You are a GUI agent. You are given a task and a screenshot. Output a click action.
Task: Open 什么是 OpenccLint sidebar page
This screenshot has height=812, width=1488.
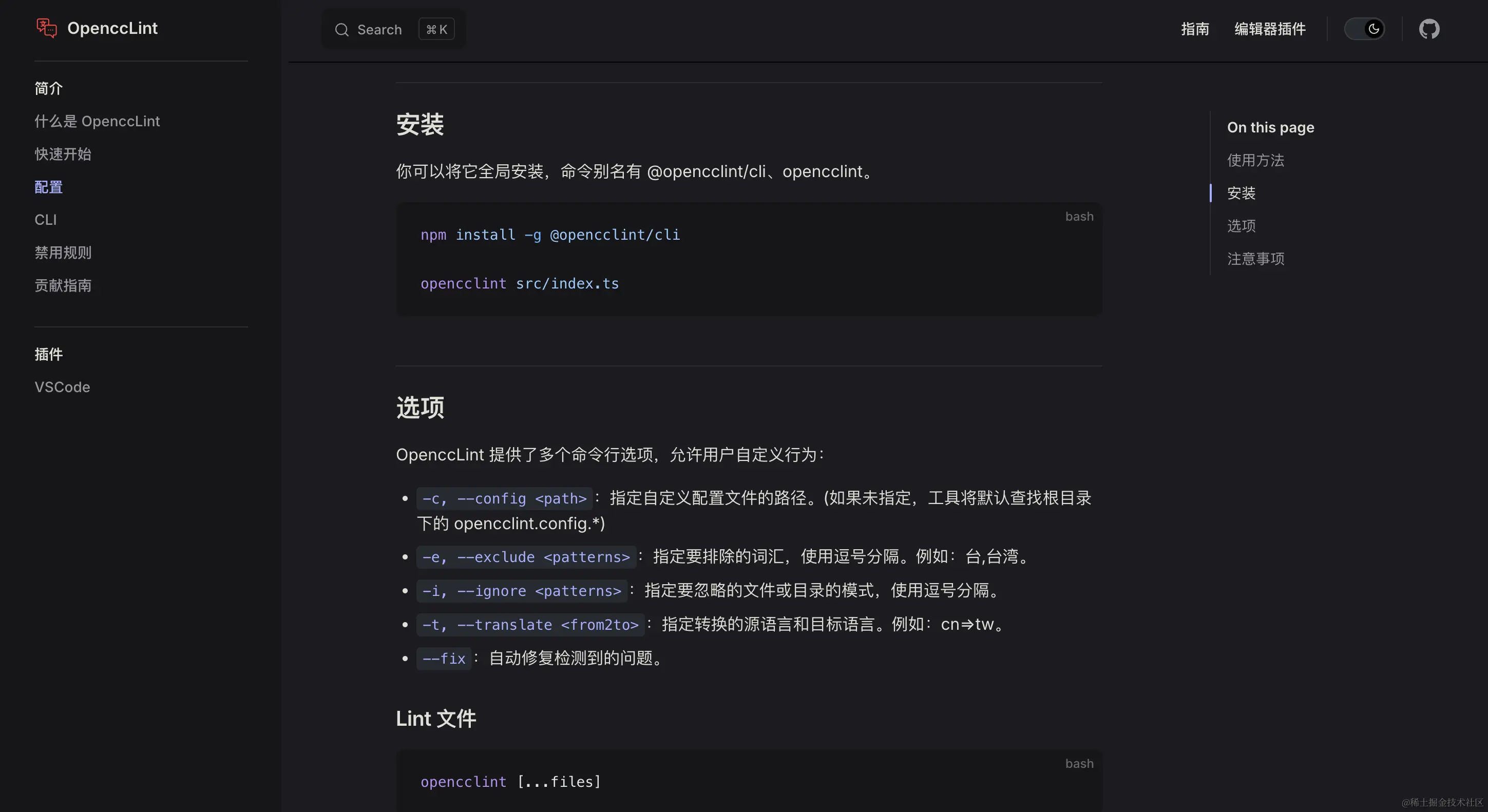click(x=97, y=121)
